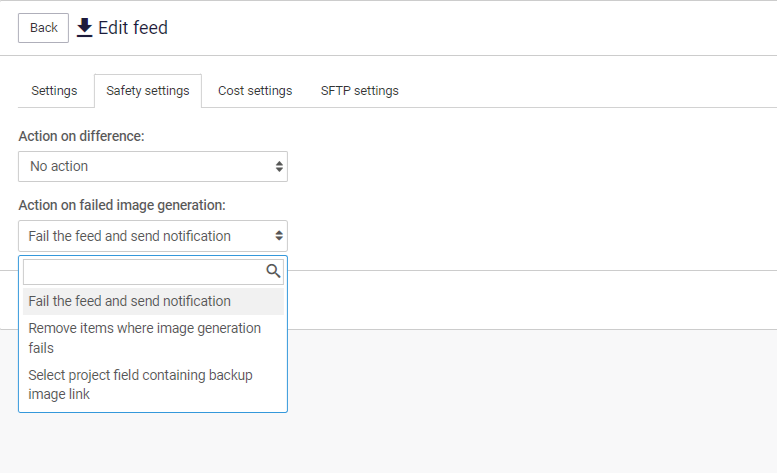Viewport: 777px width, 473px height.
Task: Click the download icon beside Edit feed
Action: tap(84, 28)
